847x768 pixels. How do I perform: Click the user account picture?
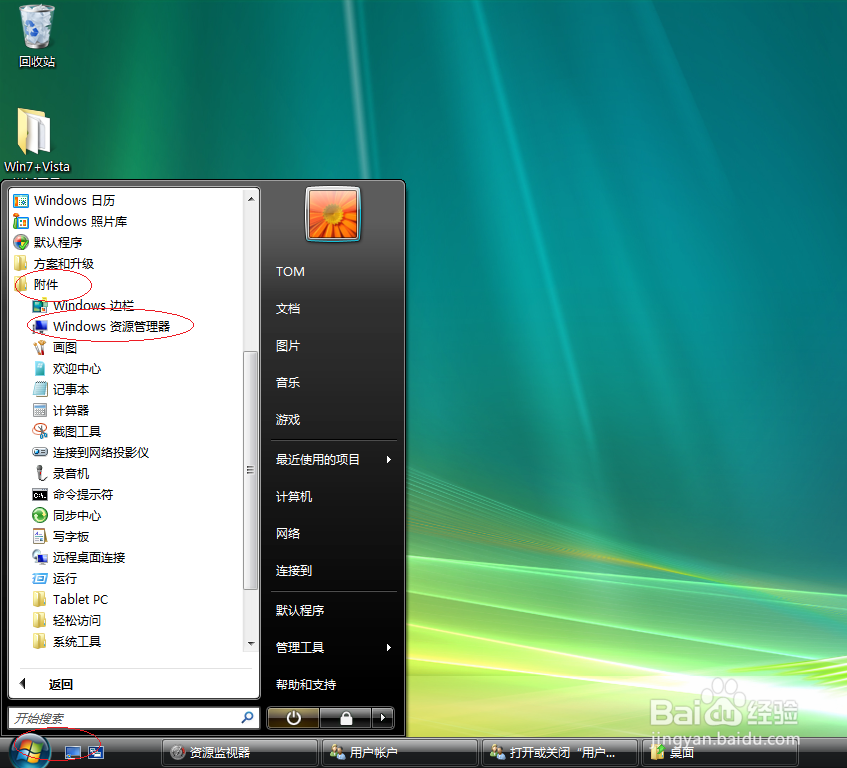tap(333, 214)
